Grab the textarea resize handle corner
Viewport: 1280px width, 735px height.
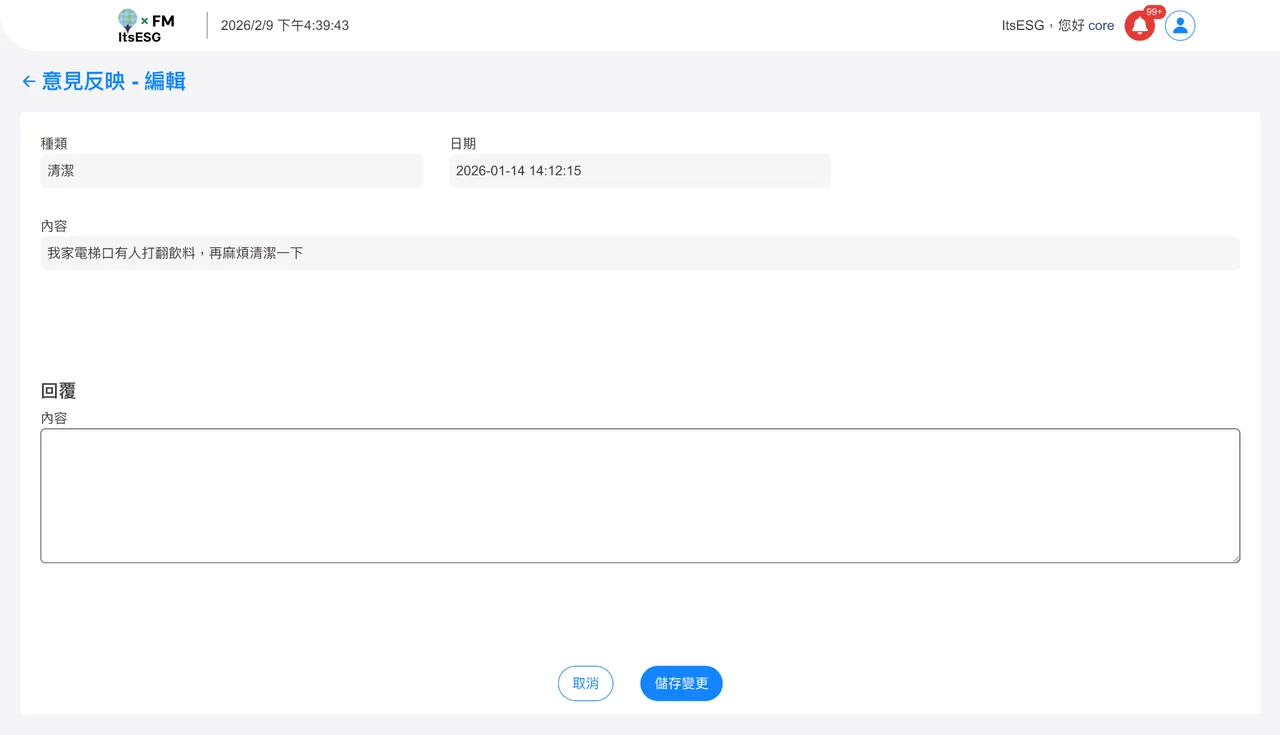(1235, 558)
